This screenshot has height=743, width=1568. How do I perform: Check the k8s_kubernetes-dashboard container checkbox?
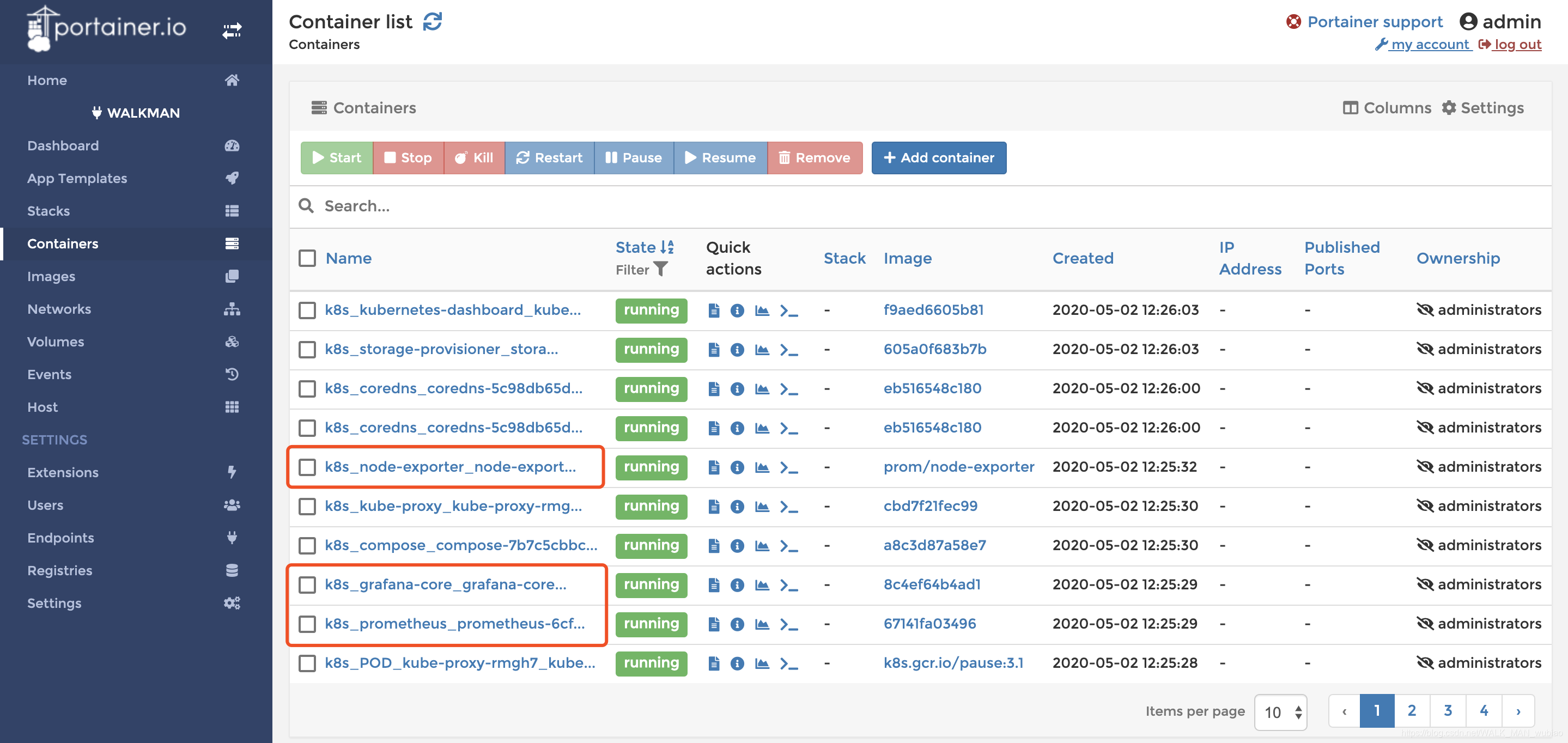[307, 310]
